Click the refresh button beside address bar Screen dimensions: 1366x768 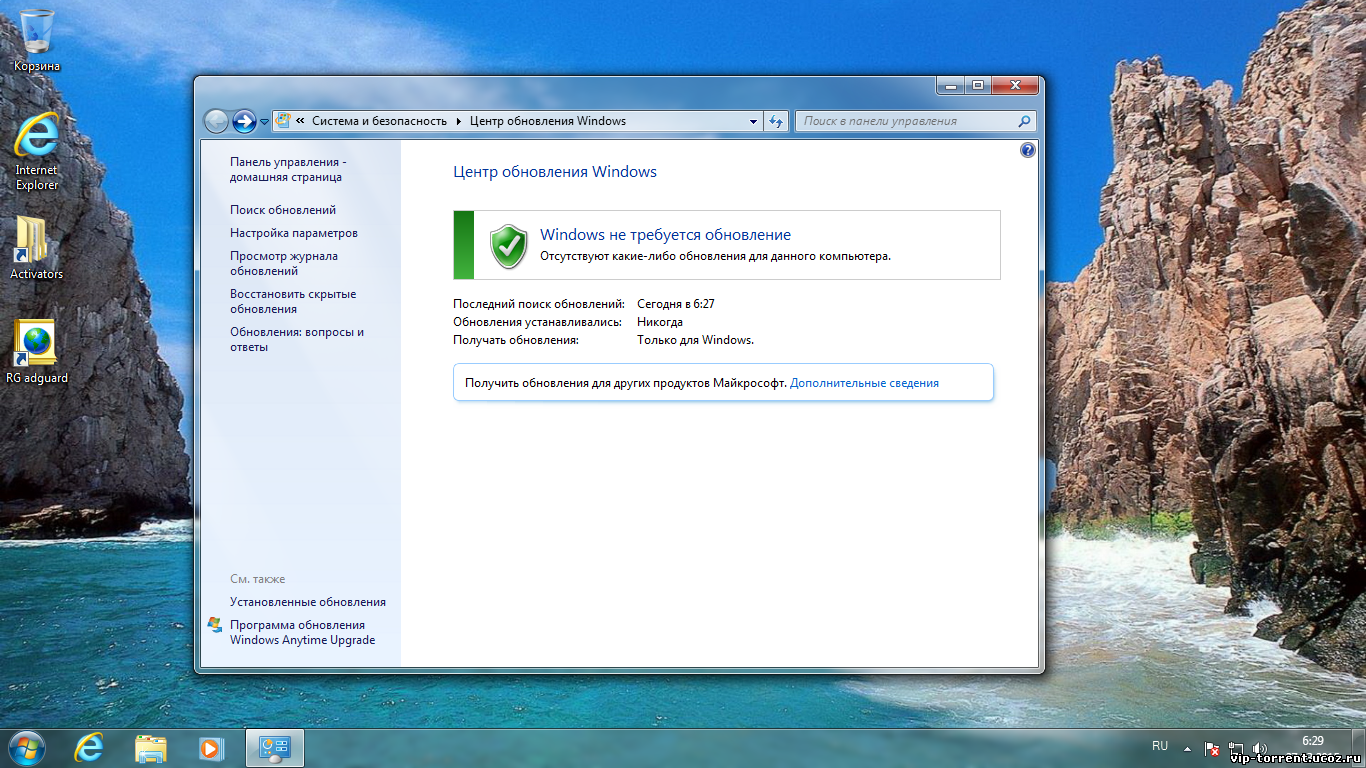click(x=776, y=121)
